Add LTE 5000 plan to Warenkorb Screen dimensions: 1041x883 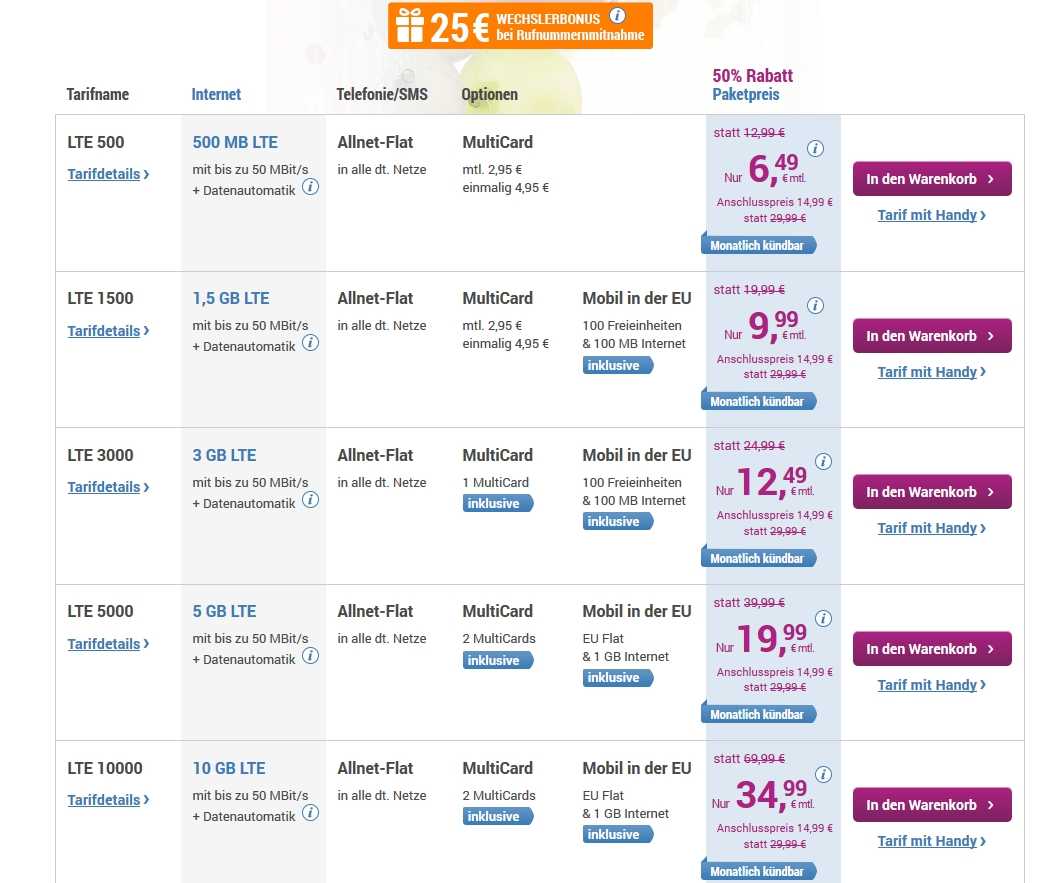pos(931,649)
